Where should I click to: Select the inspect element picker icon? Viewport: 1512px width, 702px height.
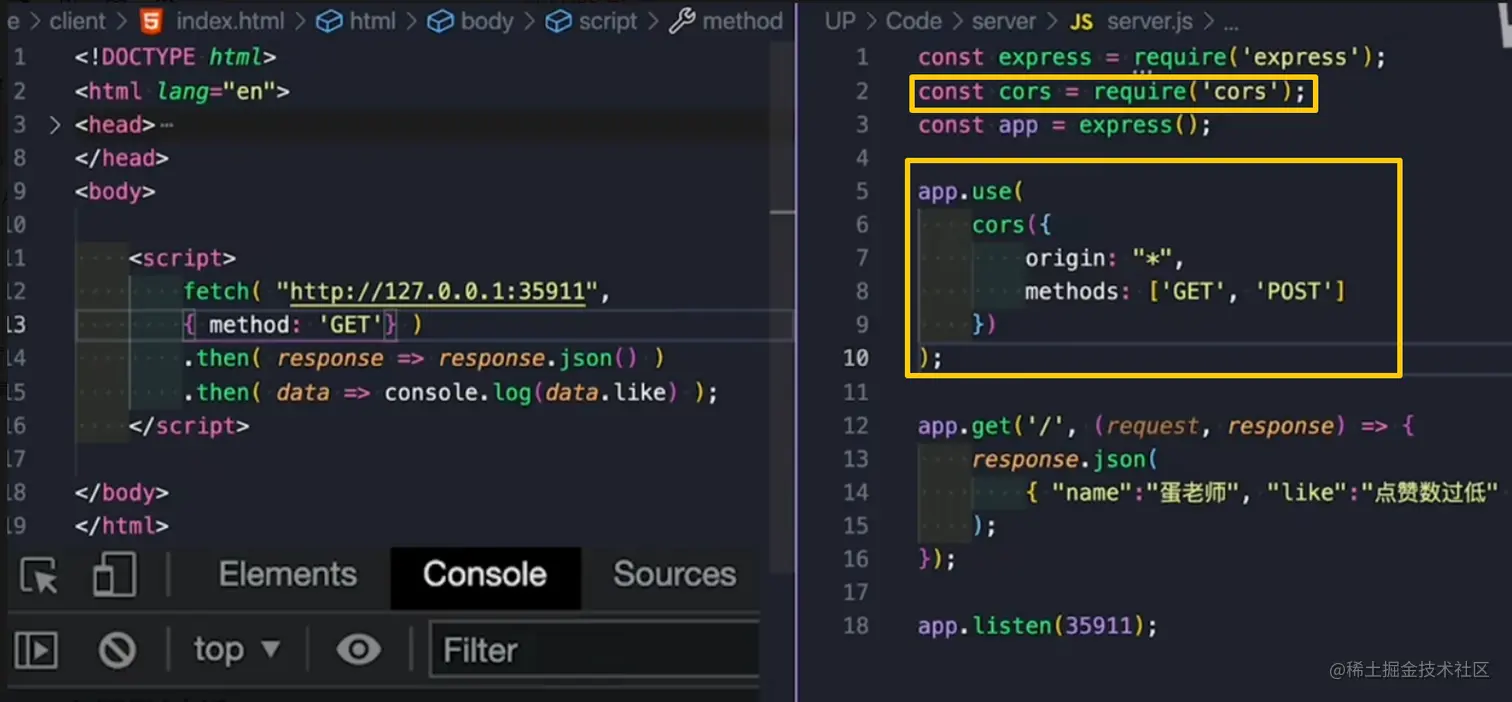pyautogui.click(x=39, y=576)
